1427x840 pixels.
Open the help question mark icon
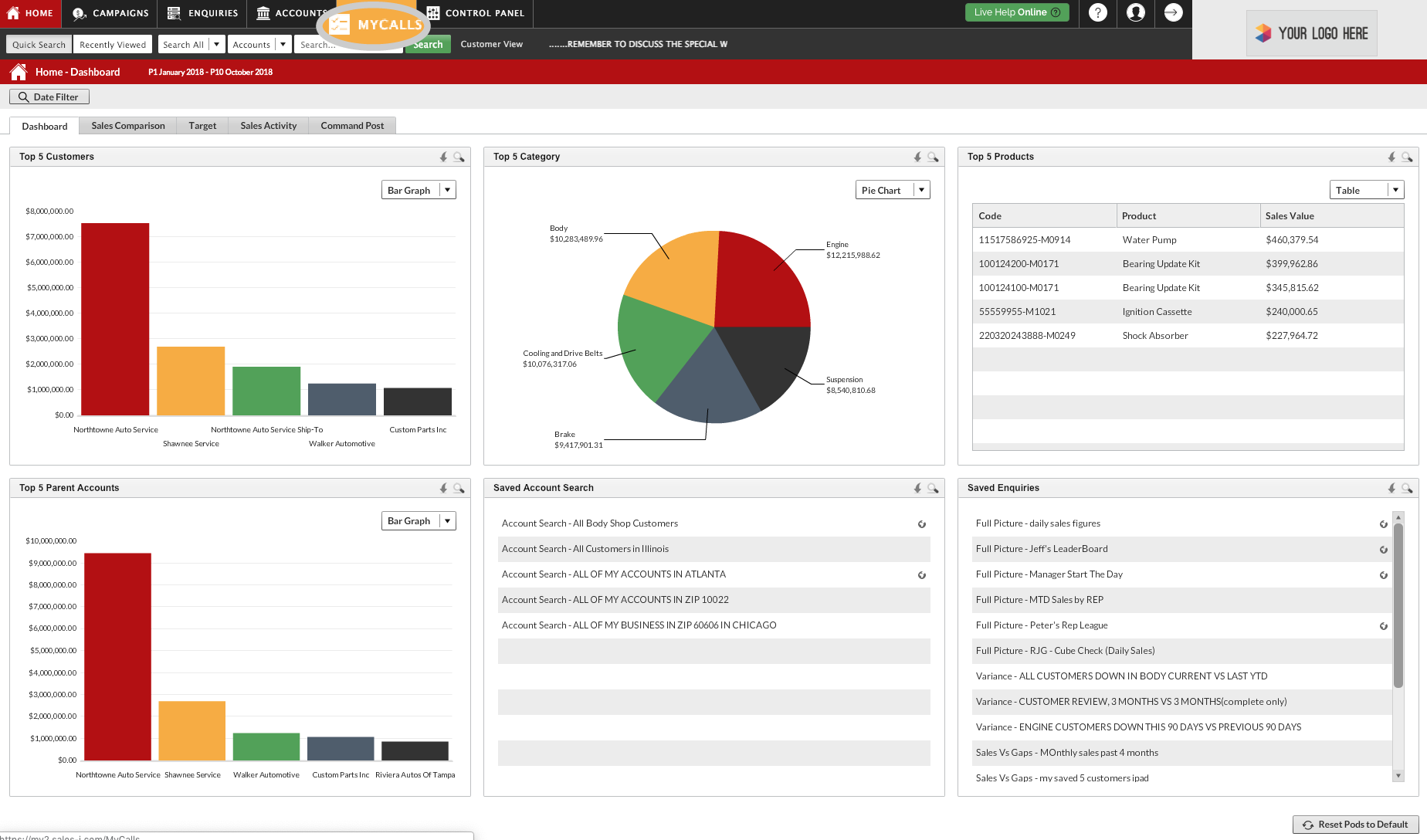pyautogui.click(x=1097, y=12)
